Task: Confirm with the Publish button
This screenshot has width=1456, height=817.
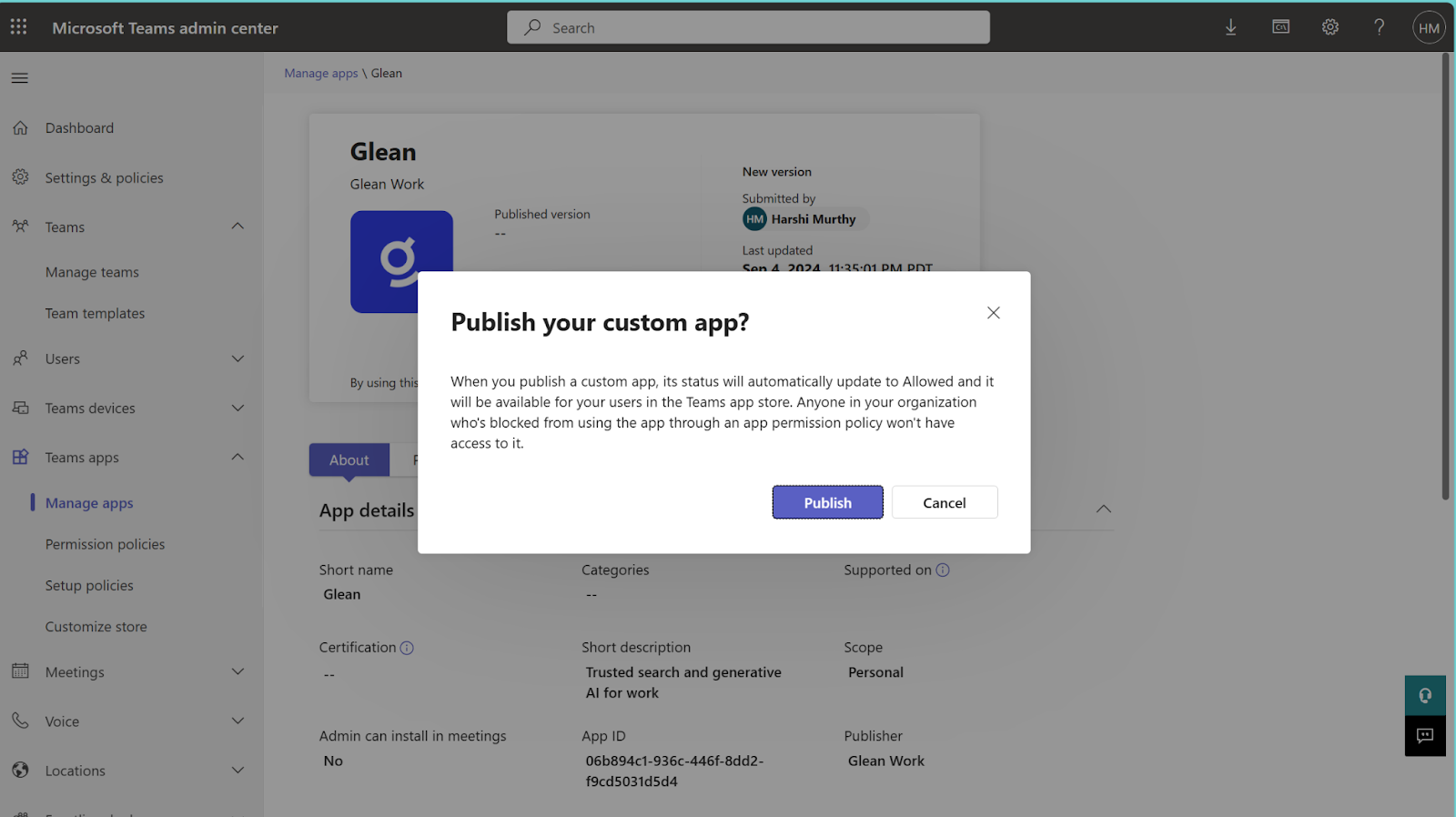Action: (828, 502)
